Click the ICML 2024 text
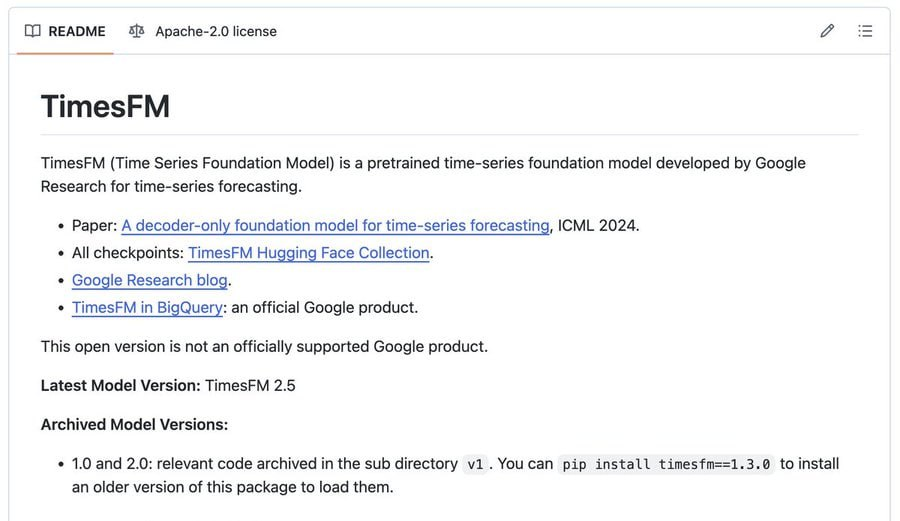Screen dimensions: 900x521 [598, 225]
